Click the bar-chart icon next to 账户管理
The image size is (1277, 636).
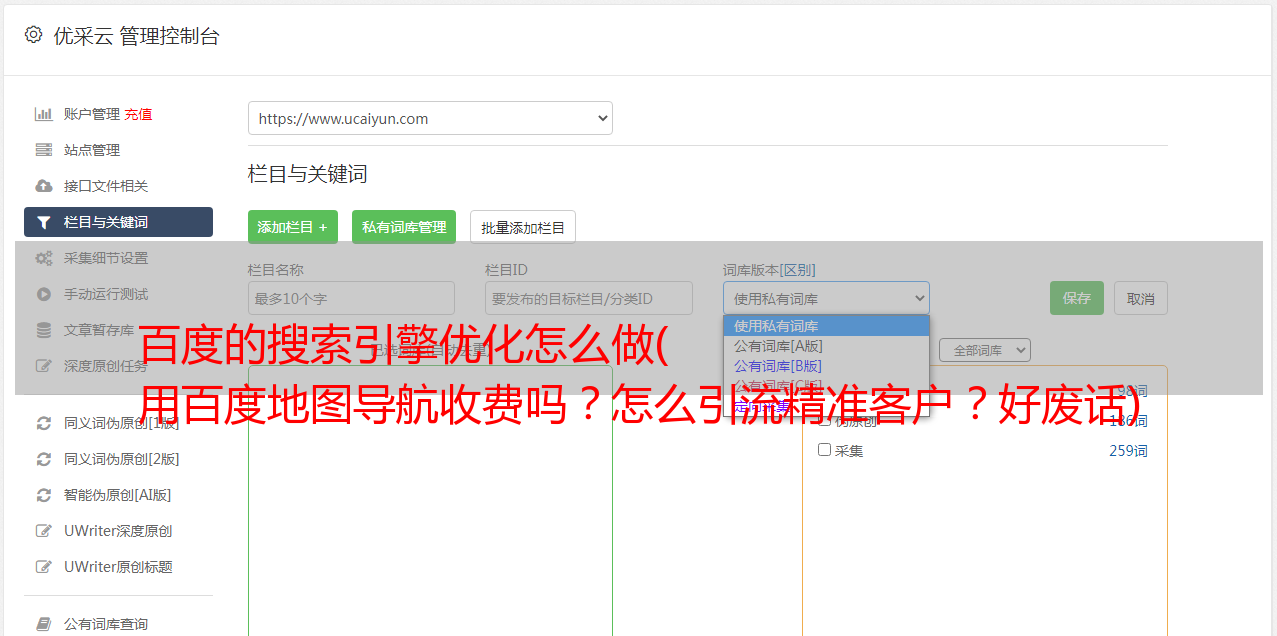click(43, 114)
